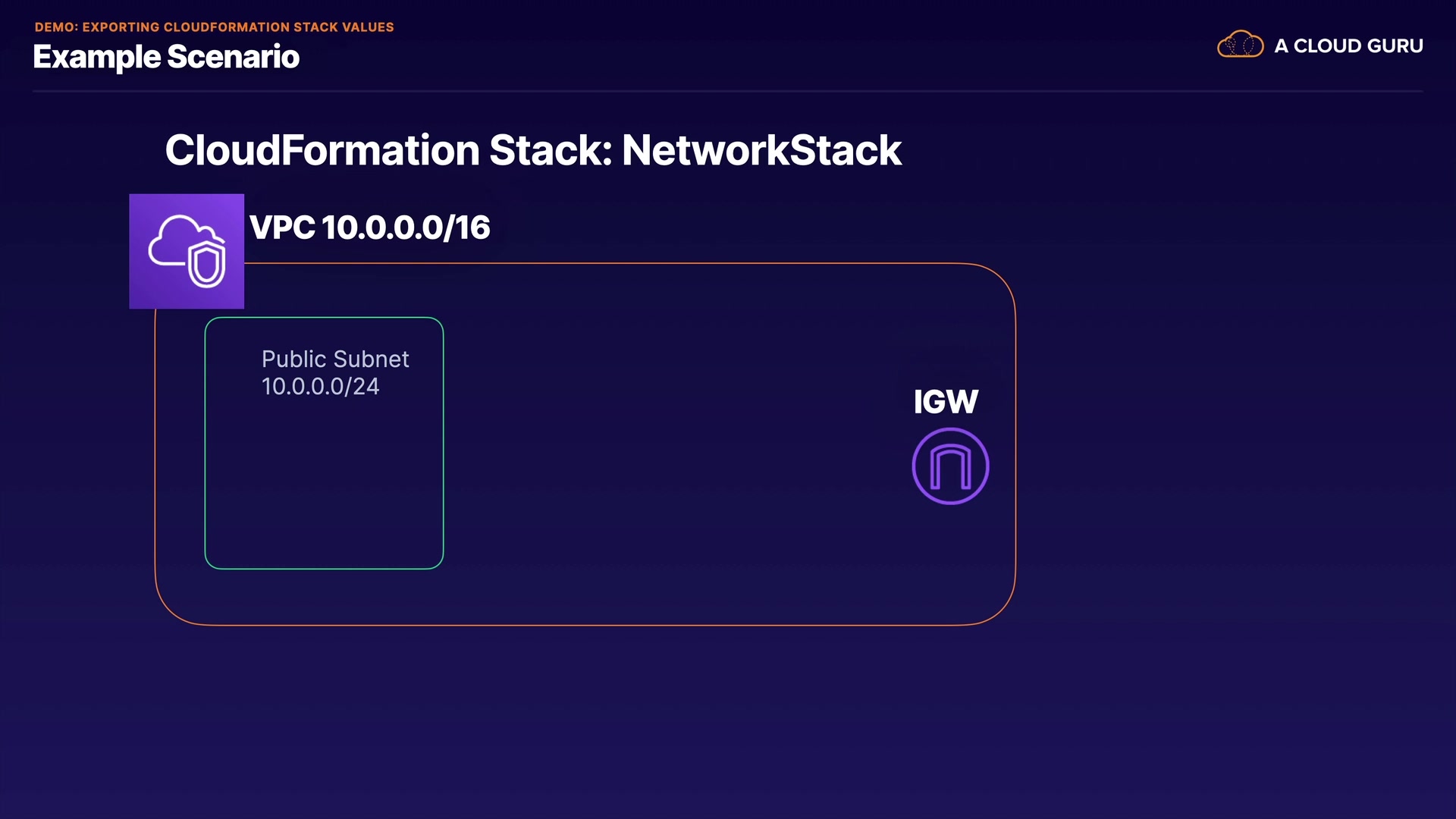Click the orange DEMO subtitle text
The image size is (1456, 819).
point(214,27)
